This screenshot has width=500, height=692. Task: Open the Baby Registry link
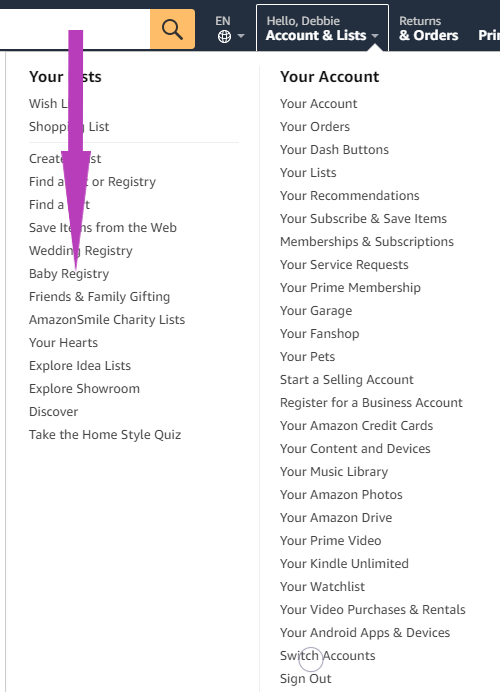(x=69, y=274)
